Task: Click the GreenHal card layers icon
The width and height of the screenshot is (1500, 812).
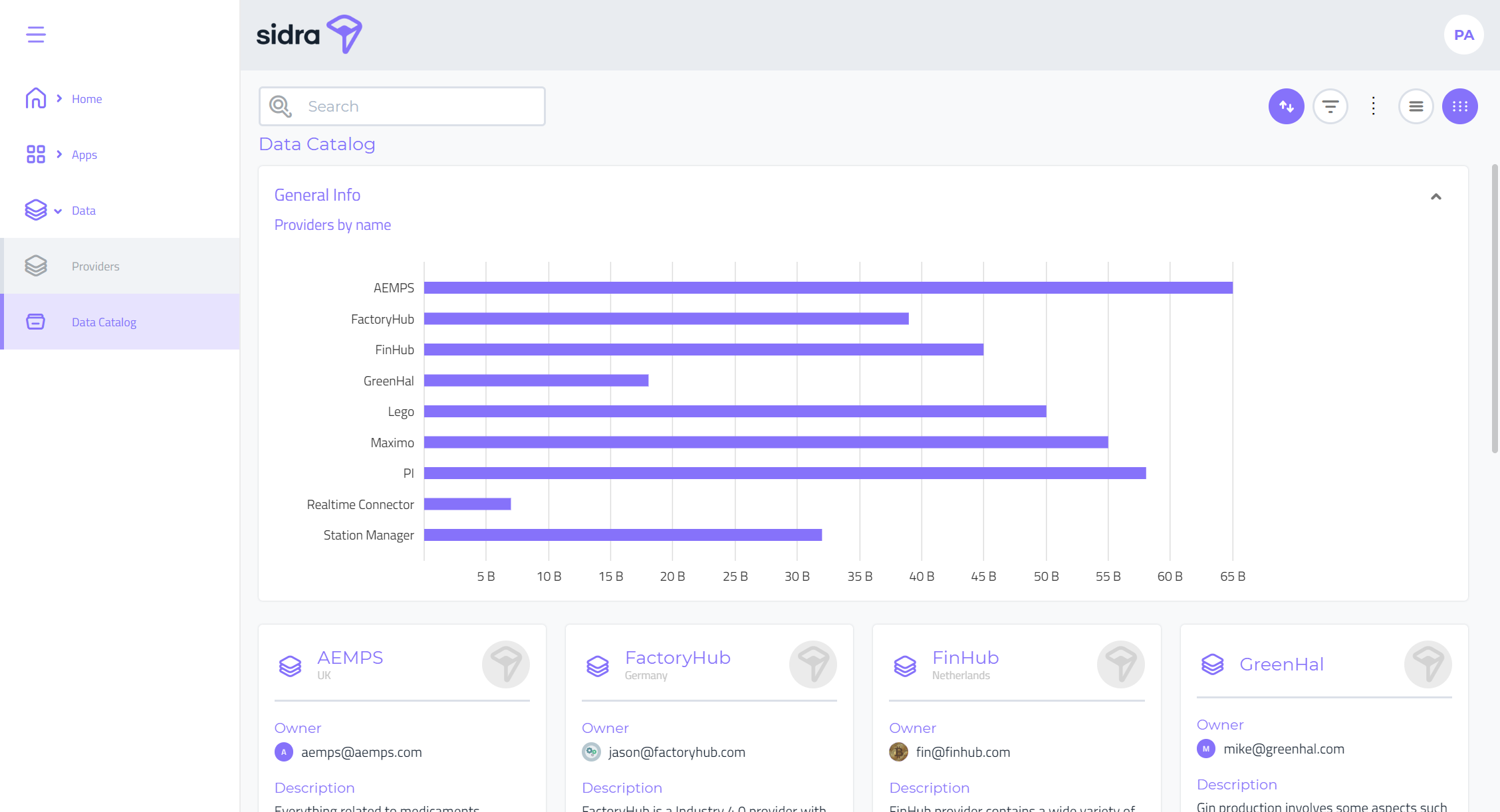Action: point(1212,664)
